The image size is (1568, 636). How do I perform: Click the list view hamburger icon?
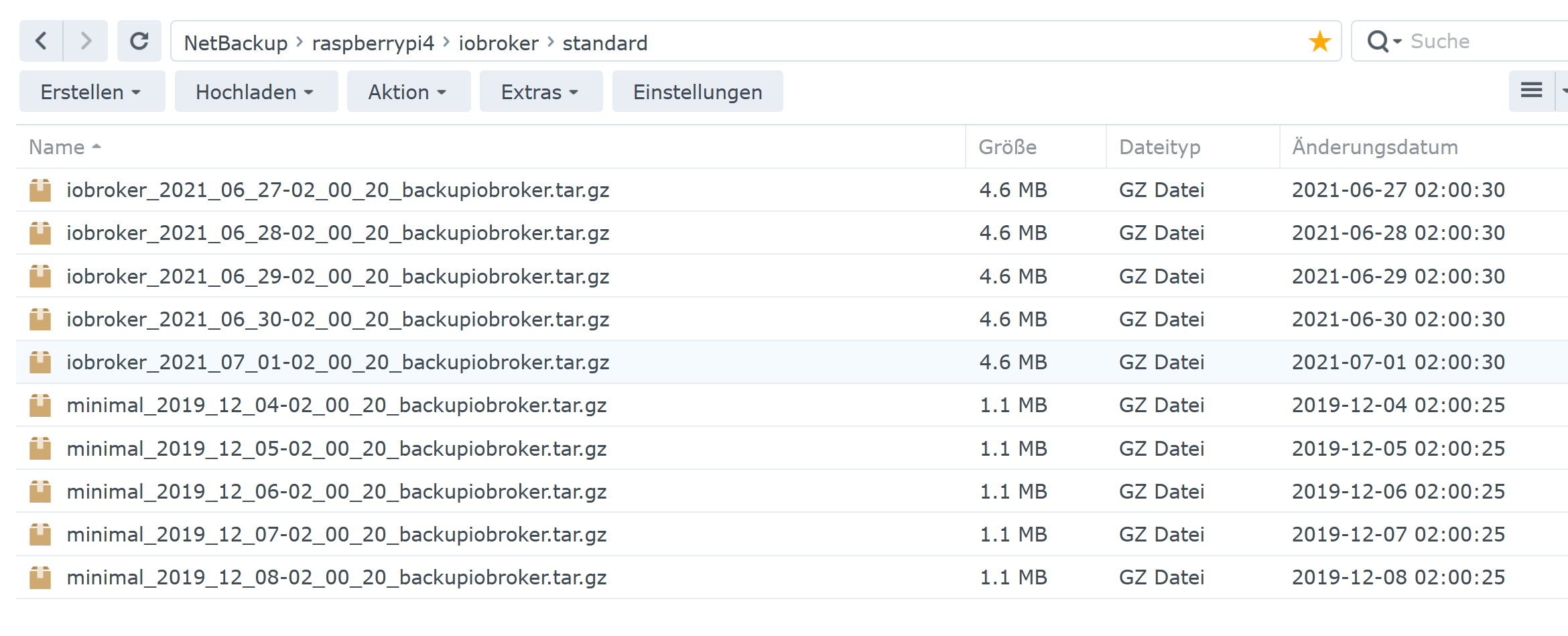pyautogui.click(x=1531, y=90)
